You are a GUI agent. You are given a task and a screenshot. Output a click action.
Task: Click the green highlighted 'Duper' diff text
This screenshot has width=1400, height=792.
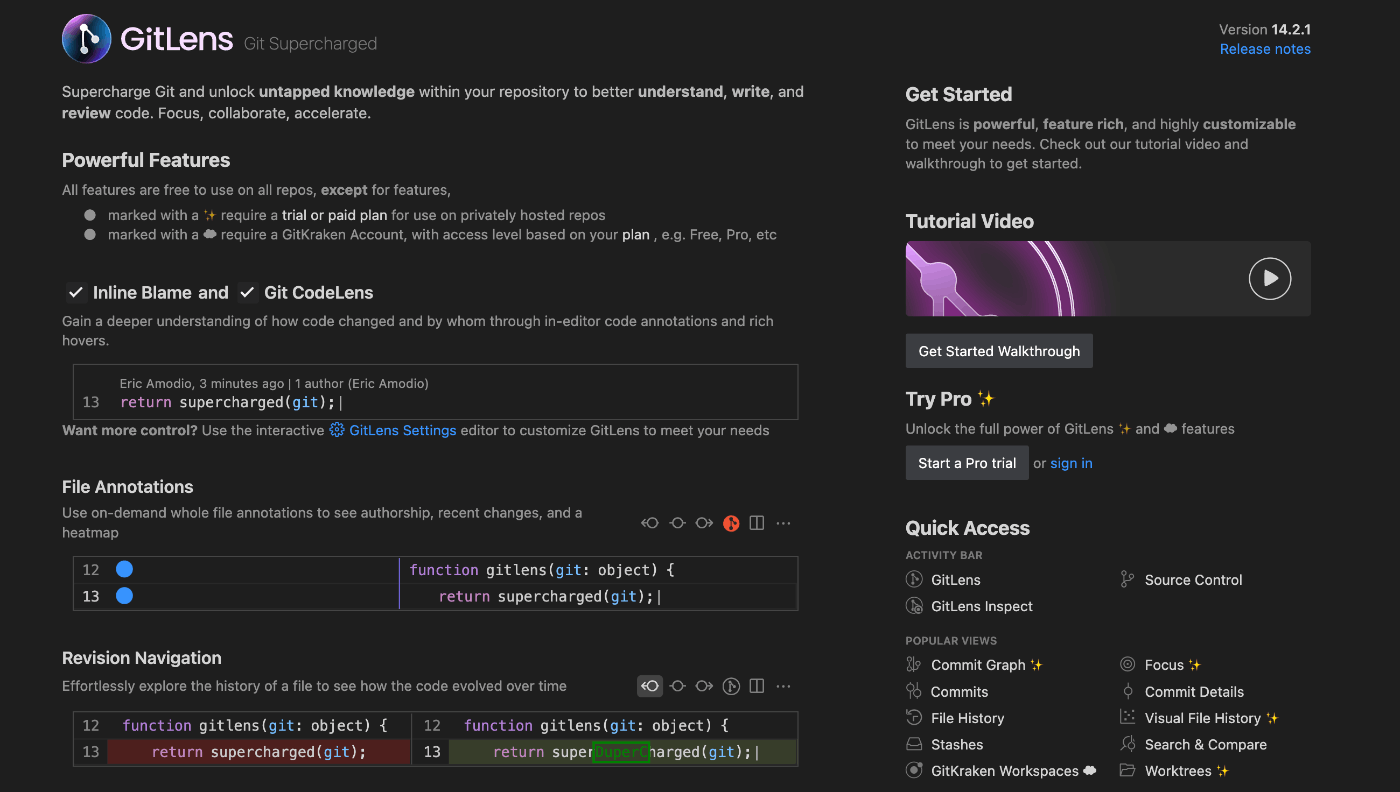621,752
